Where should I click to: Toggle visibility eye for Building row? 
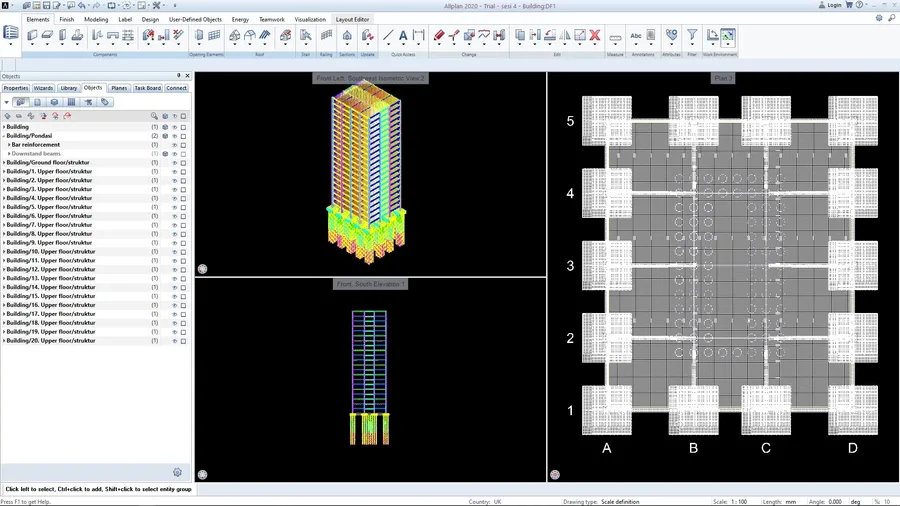click(174, 127)
